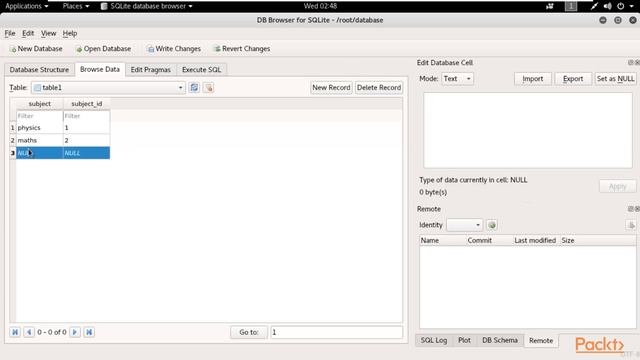Refresh table data with the refresh icon
The width and height of the screenshot is (640, 360).
194,87
